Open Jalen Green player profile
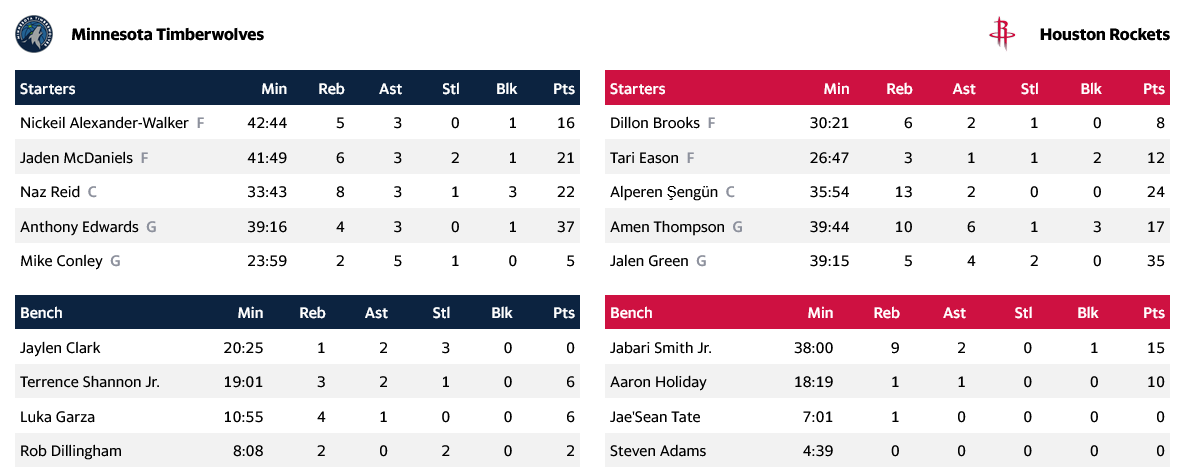The image size is (1182, 471). [649, 261]
